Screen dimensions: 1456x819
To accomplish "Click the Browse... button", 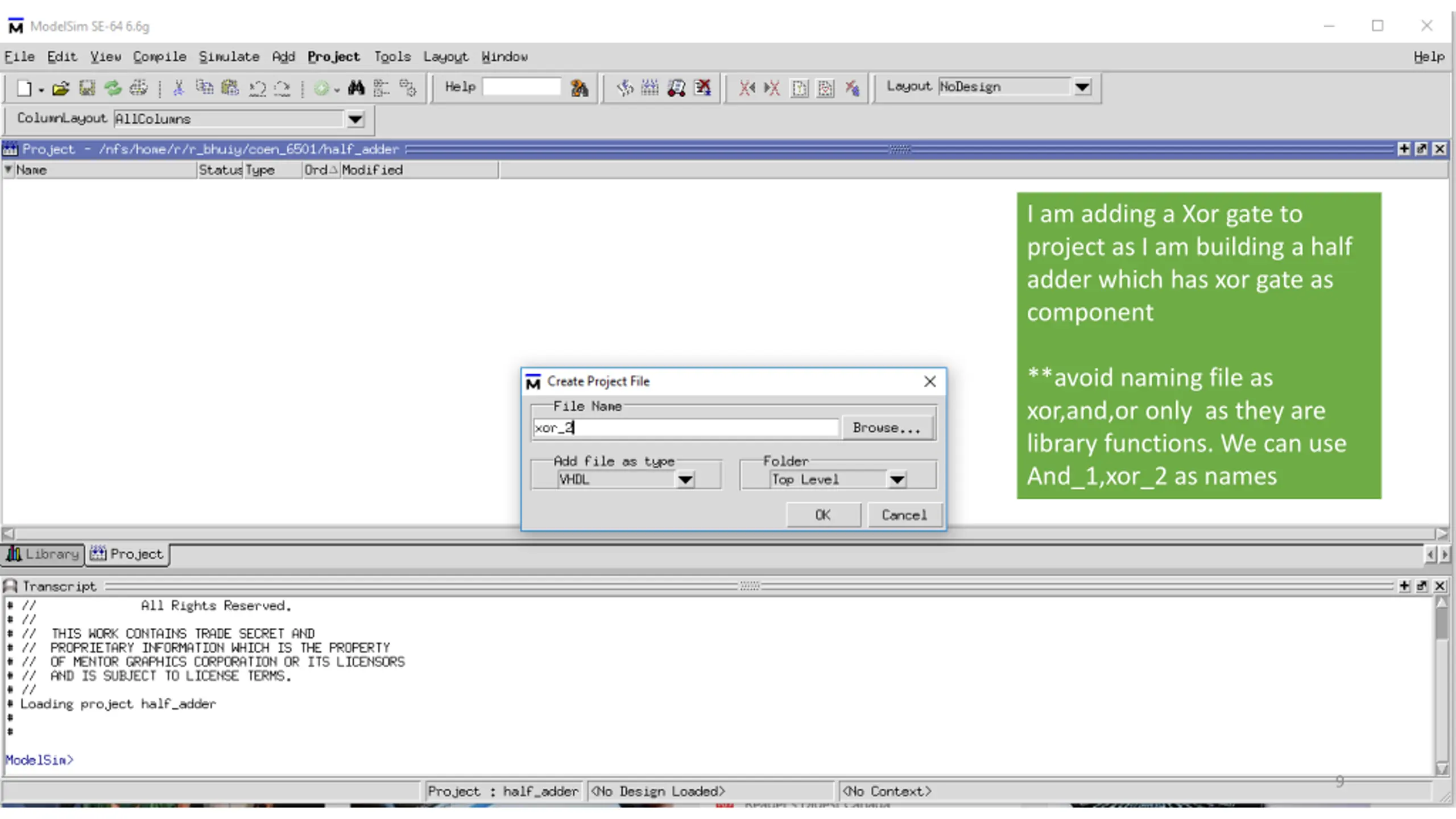I will [887, 428].
